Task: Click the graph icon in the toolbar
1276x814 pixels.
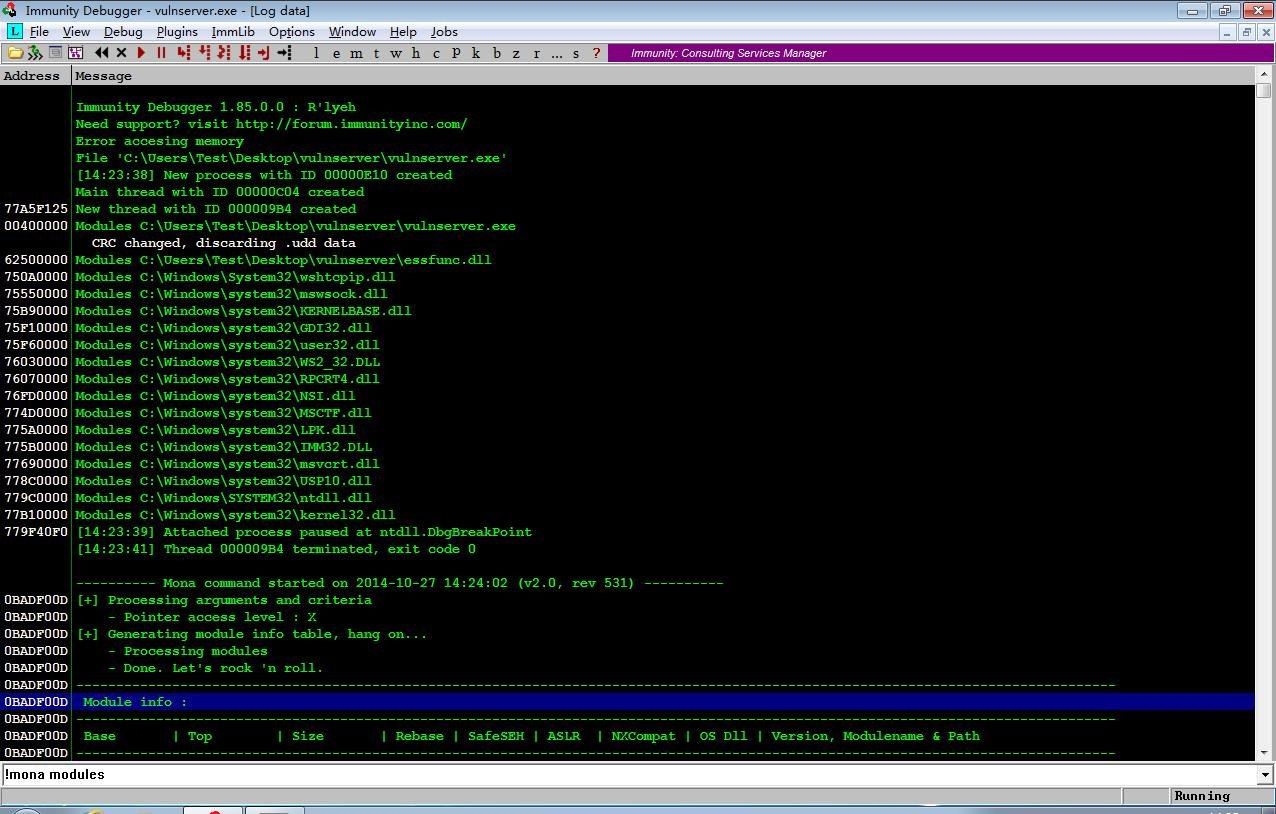Action: click(75, 53)
